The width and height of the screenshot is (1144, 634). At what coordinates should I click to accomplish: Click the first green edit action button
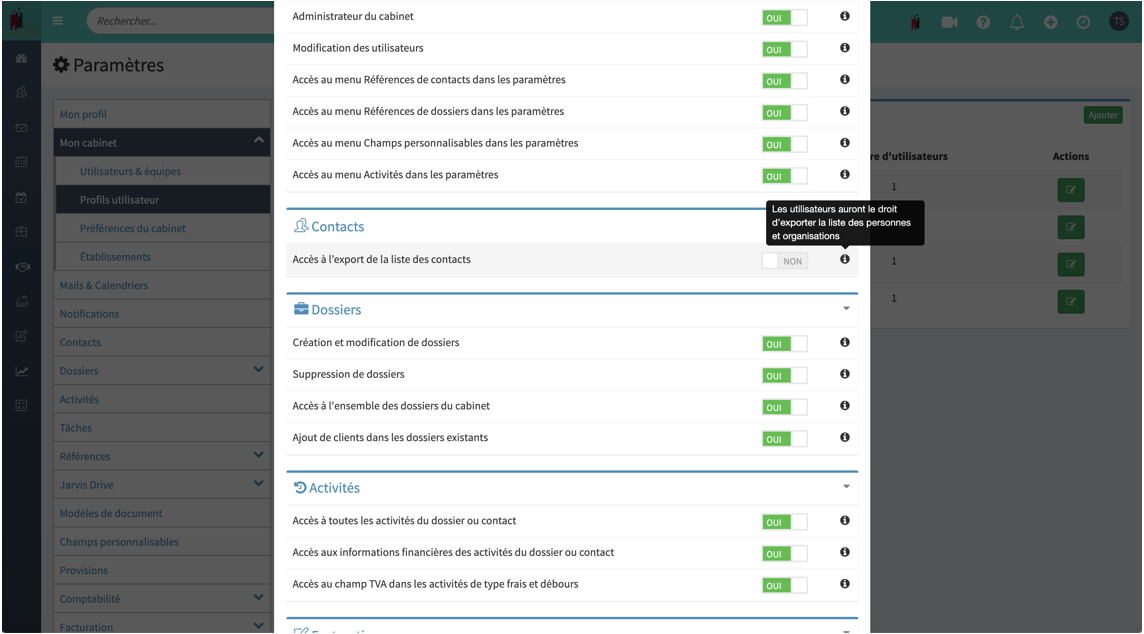point(1070,190)
